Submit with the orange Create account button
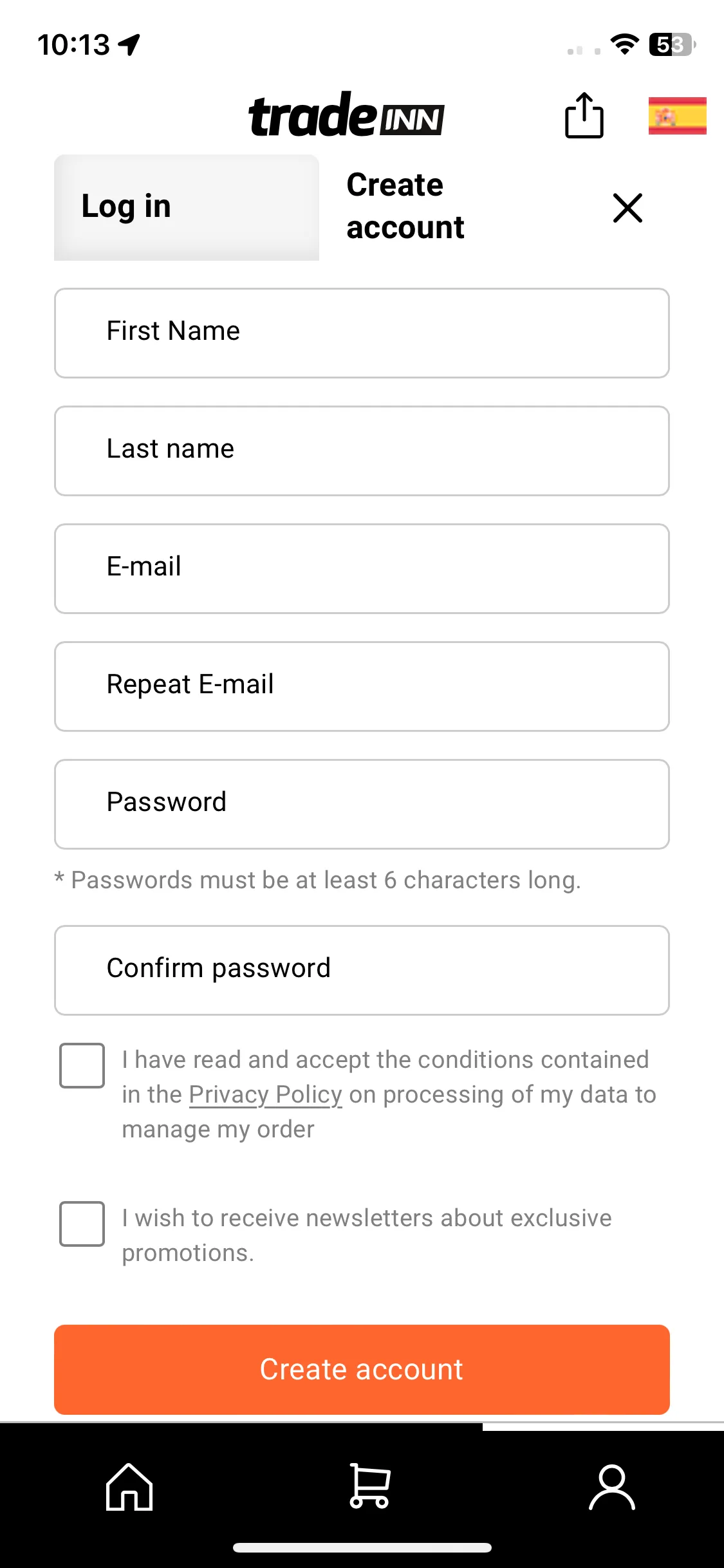Screen dimensions: 724x1568 click(362, 1369)
